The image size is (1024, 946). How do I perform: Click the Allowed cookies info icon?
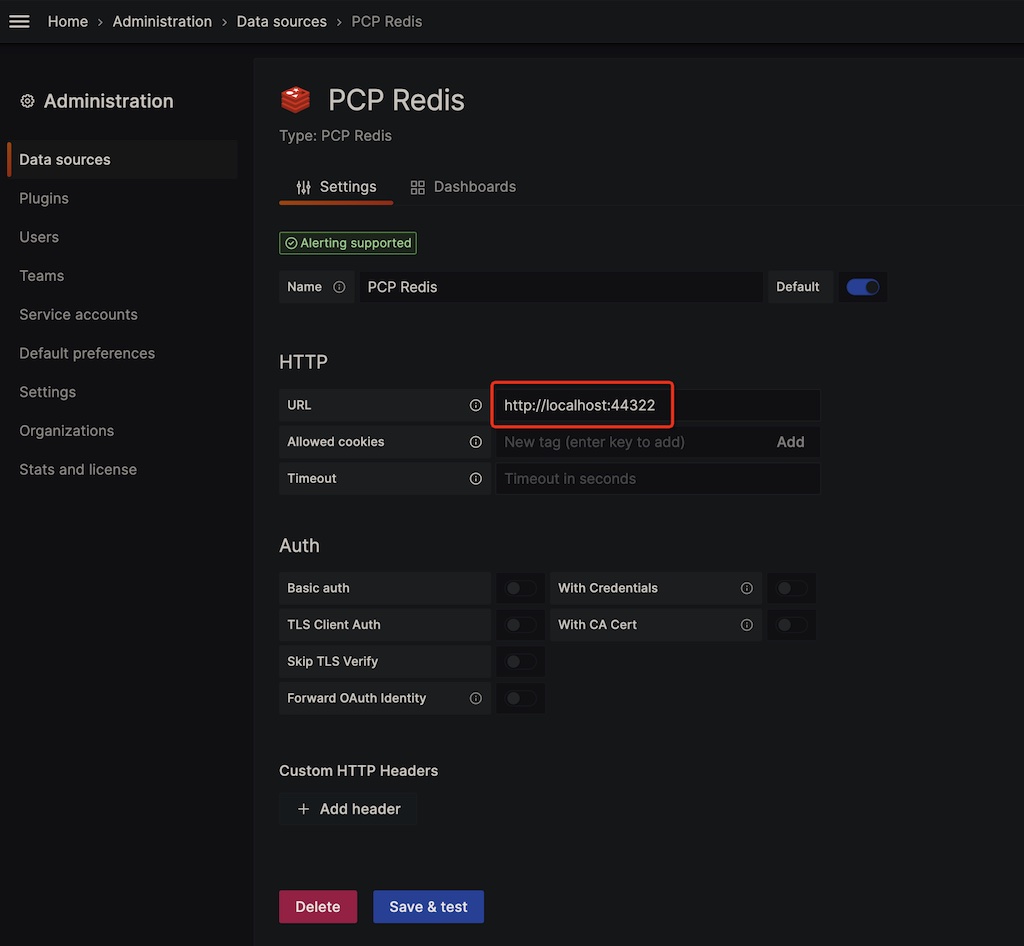[x=475, y=442]
